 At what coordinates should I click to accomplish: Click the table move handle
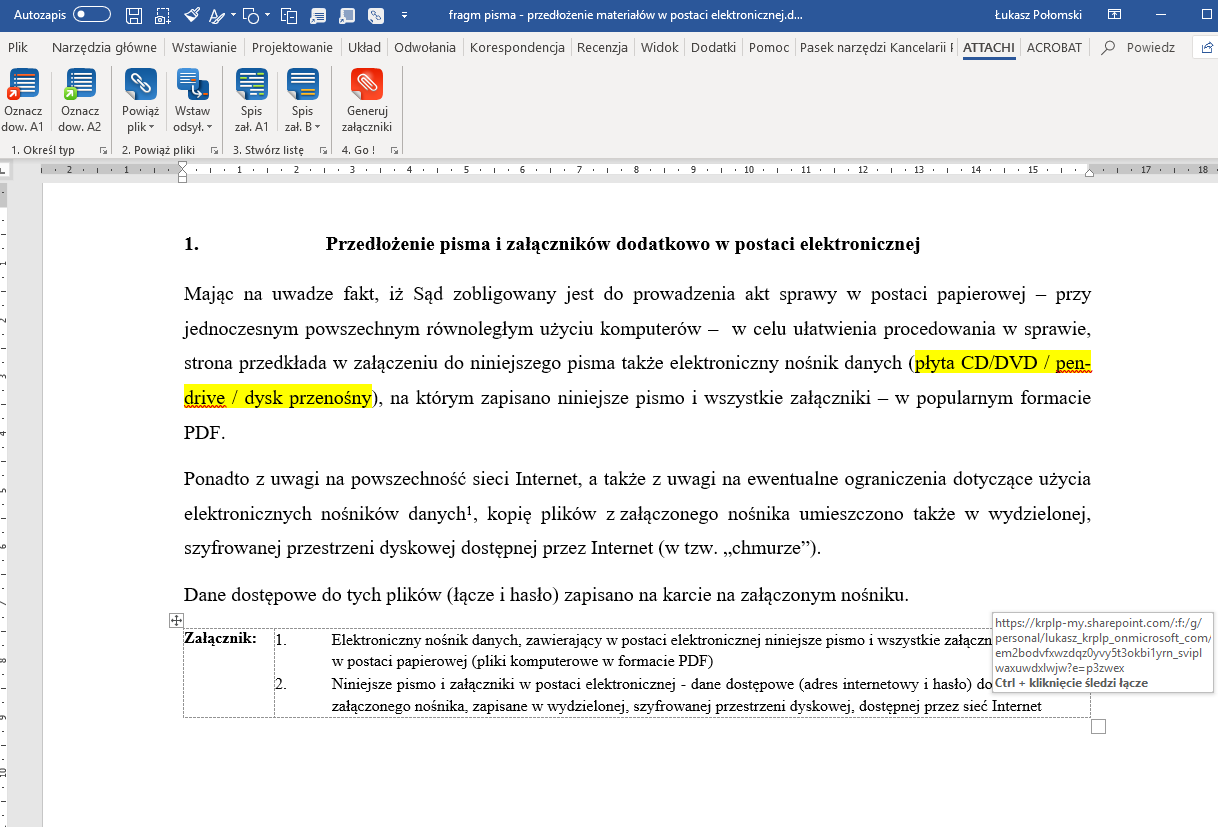176,620
